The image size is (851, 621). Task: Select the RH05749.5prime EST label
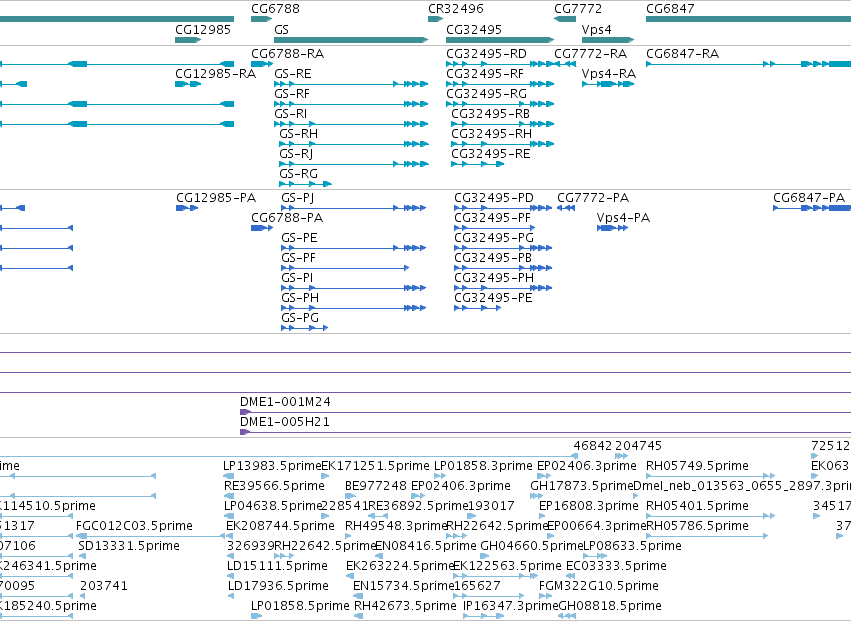(x=697, y=466)
